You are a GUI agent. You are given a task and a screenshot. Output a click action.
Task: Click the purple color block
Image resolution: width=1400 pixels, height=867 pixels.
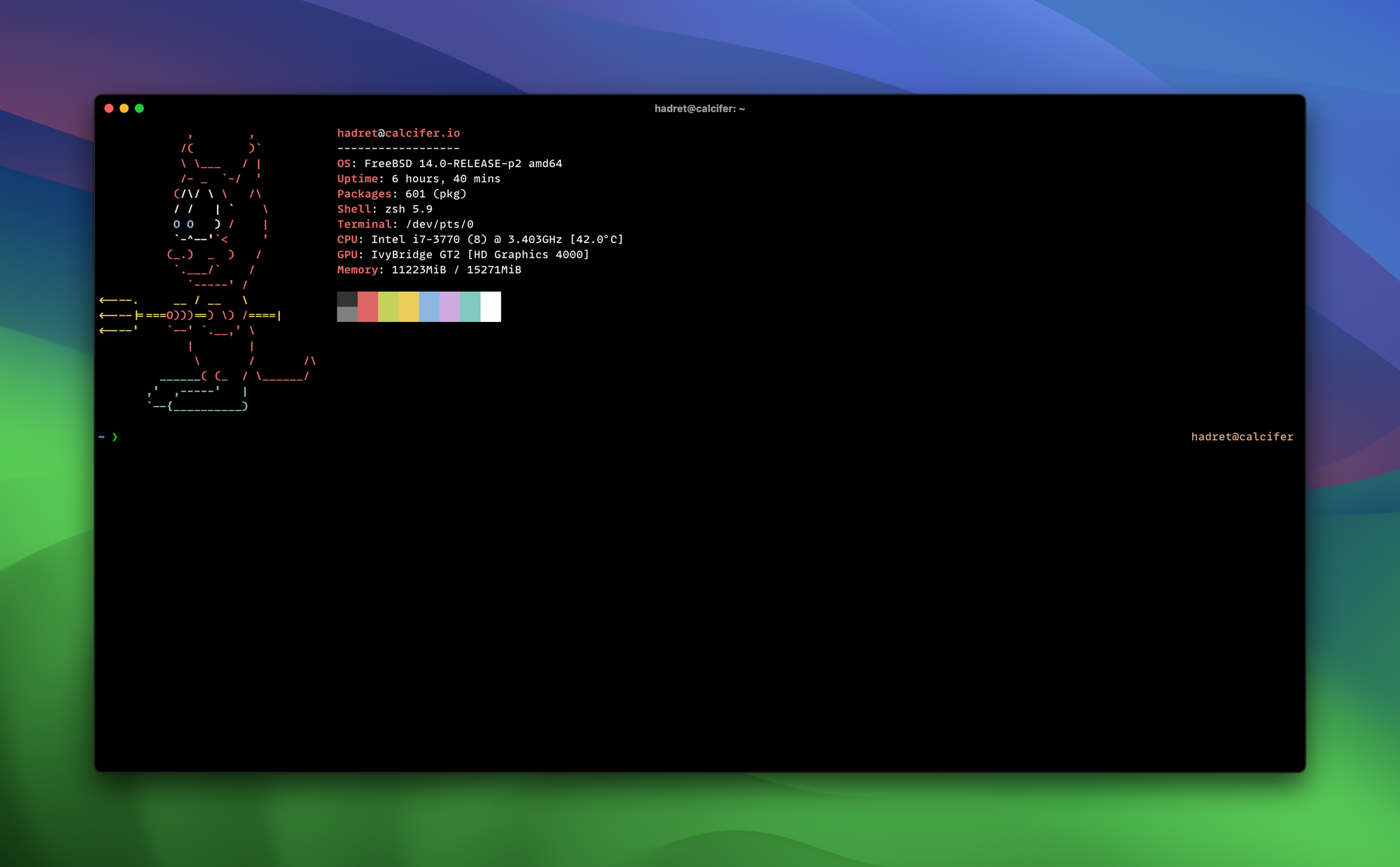[449, 306]
